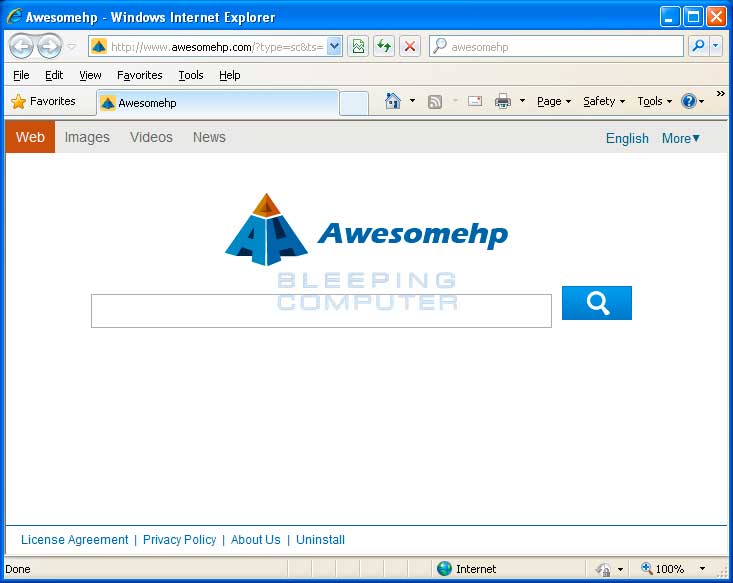Expand the More dropdown on page
The image size is (733, 583).
(x=681, y=138)
